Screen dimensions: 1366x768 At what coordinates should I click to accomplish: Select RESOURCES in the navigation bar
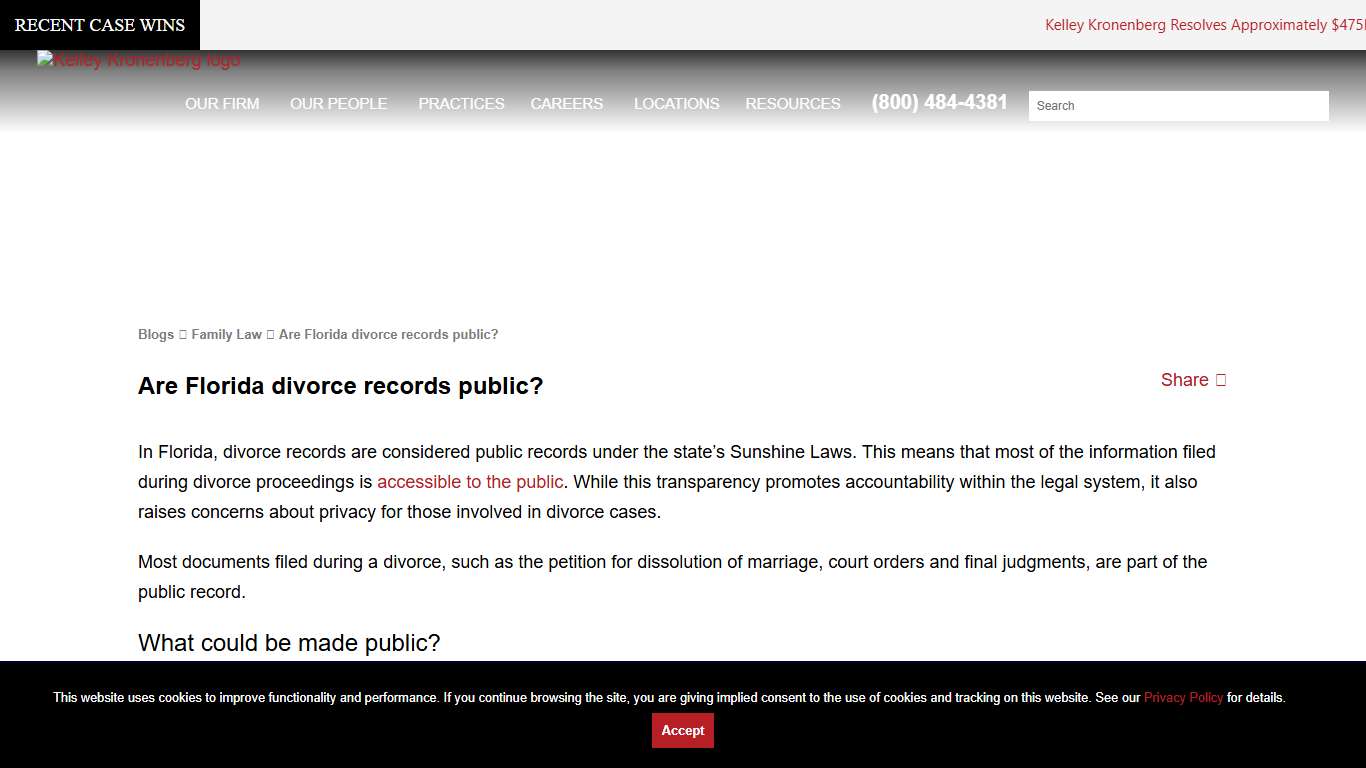[792, 103]
